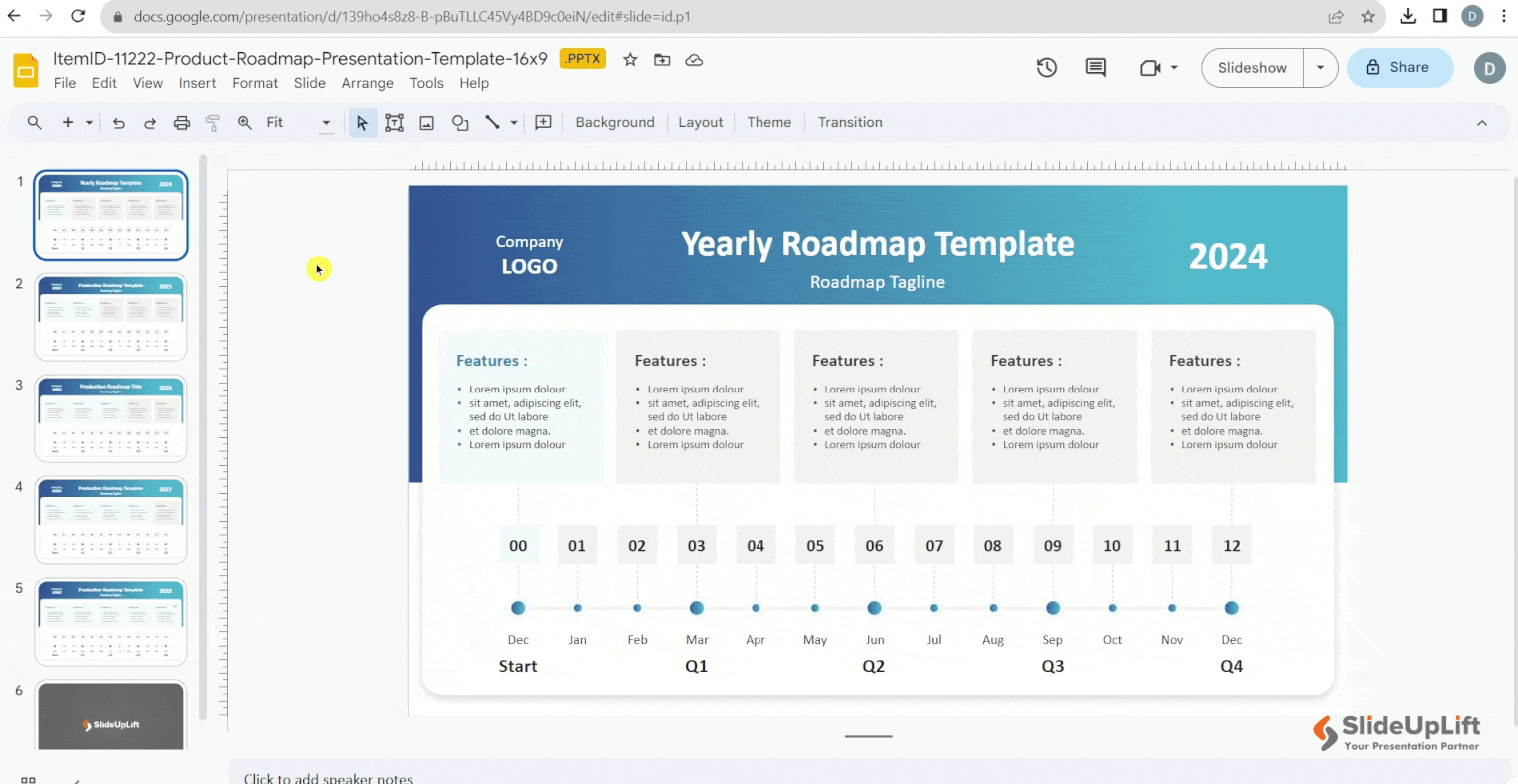This screenshot has width=1518, height=784.
Task: Star the presentation
Action: (x=630, y=60)
